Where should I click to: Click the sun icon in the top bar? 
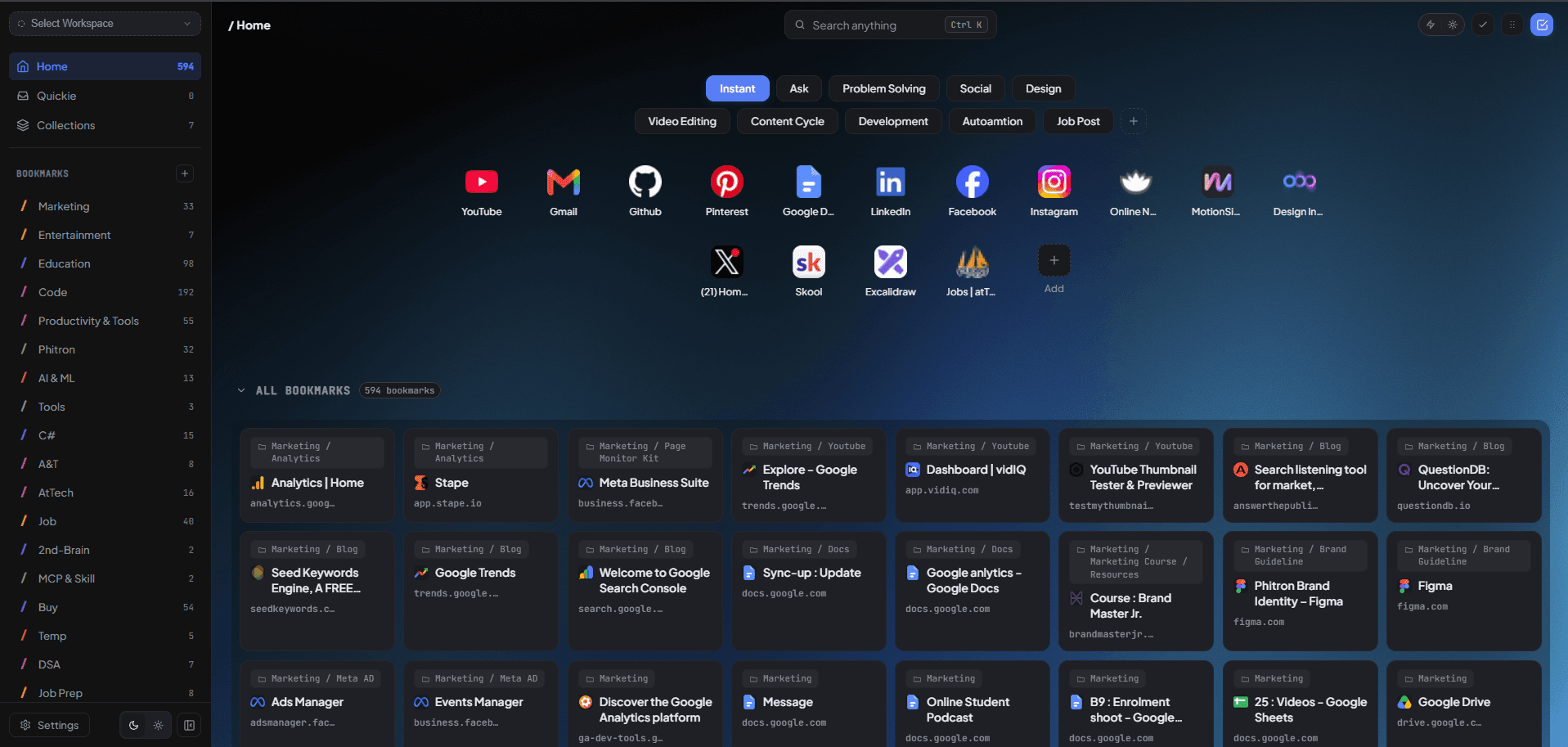(x=1453, y=25)
